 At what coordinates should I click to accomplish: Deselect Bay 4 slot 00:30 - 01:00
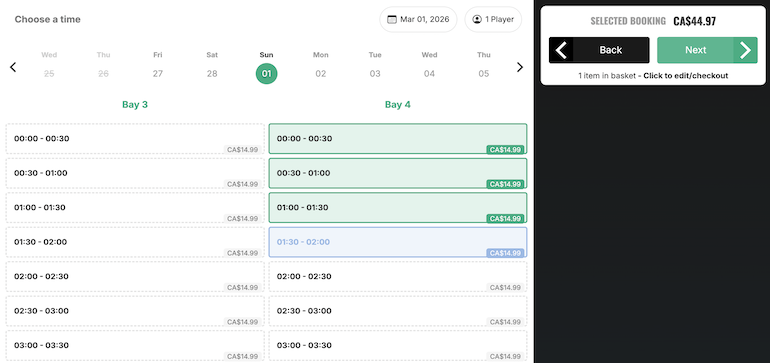398,173
